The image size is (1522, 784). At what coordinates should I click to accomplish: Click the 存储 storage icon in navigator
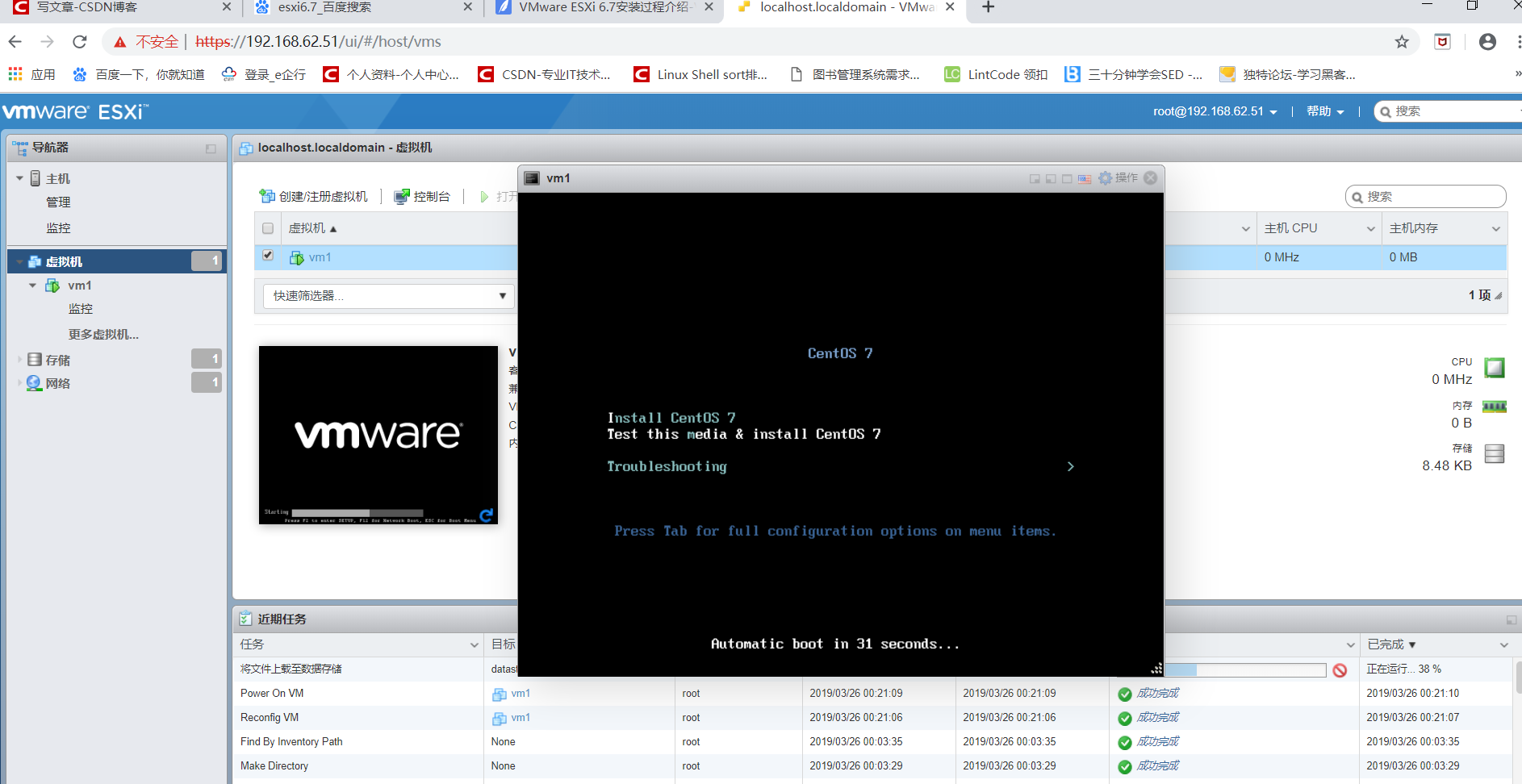35,360
